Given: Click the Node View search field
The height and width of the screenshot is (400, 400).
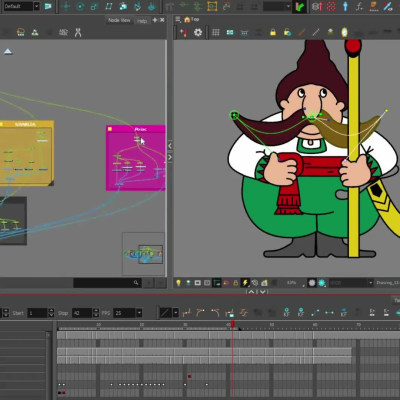Looking at the screenshot, I should [107, 283].
